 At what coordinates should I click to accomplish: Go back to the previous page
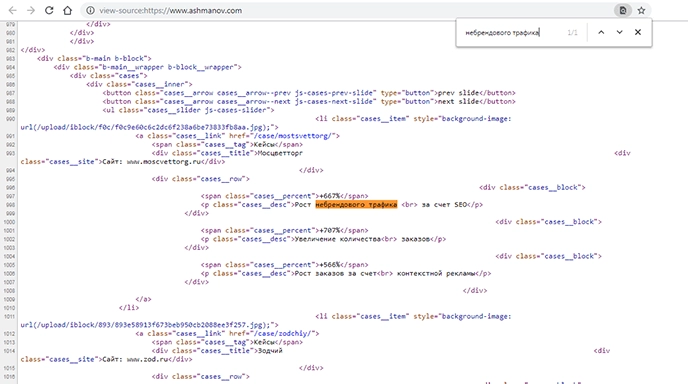pyautogui.click(x=12, y=10)
